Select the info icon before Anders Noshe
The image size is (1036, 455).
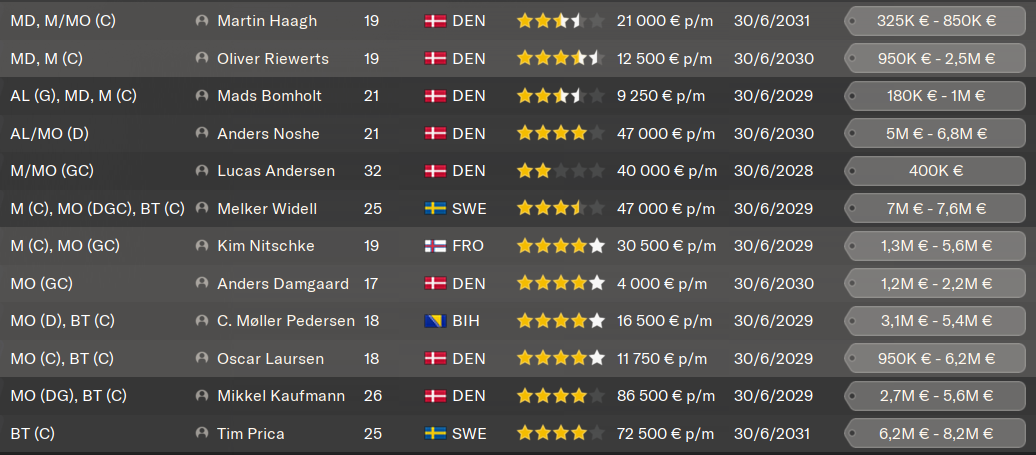pos(203,134)
